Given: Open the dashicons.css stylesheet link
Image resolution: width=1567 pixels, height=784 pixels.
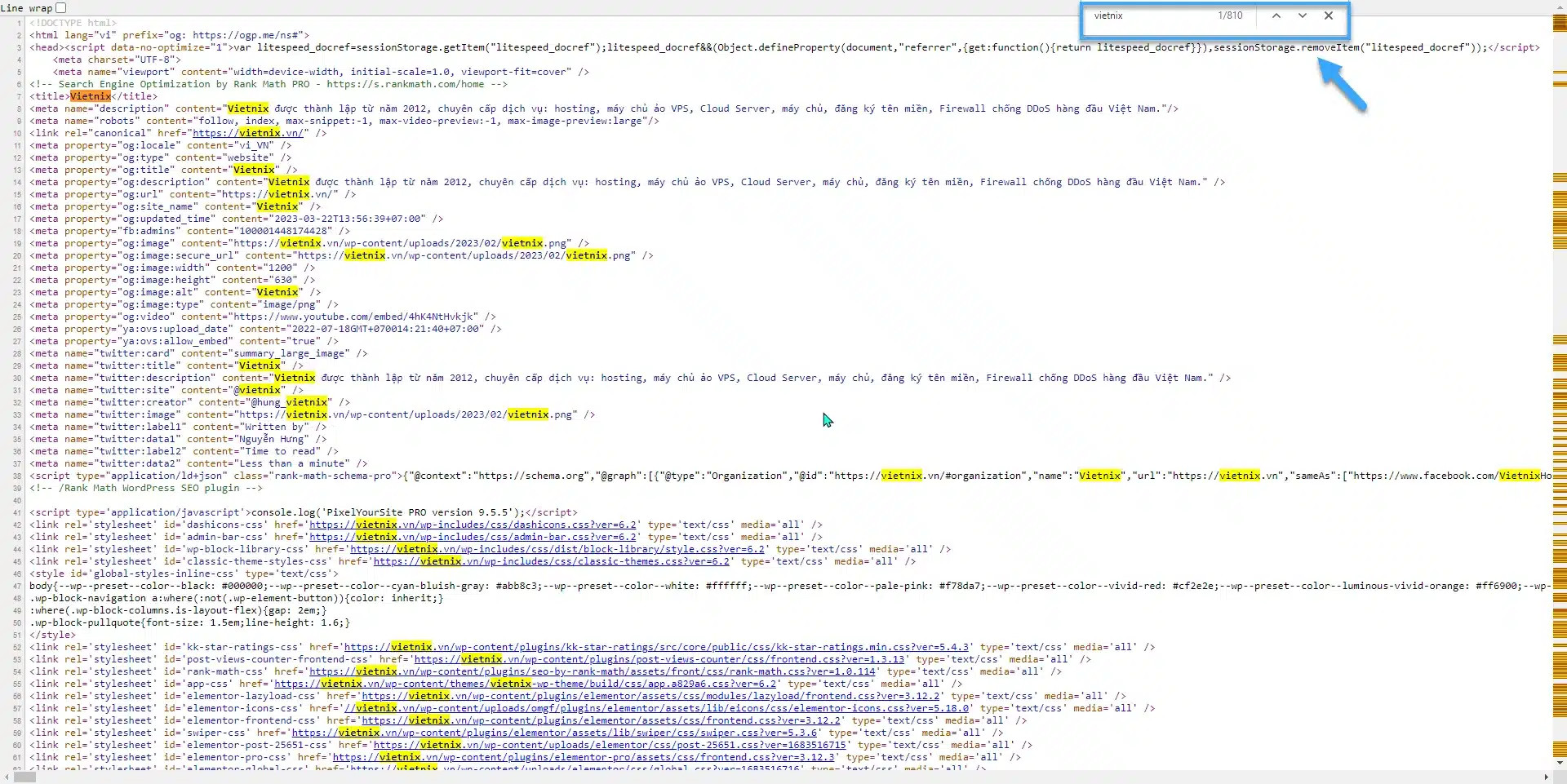Looking at the screenshot, I should pos(472,525).
